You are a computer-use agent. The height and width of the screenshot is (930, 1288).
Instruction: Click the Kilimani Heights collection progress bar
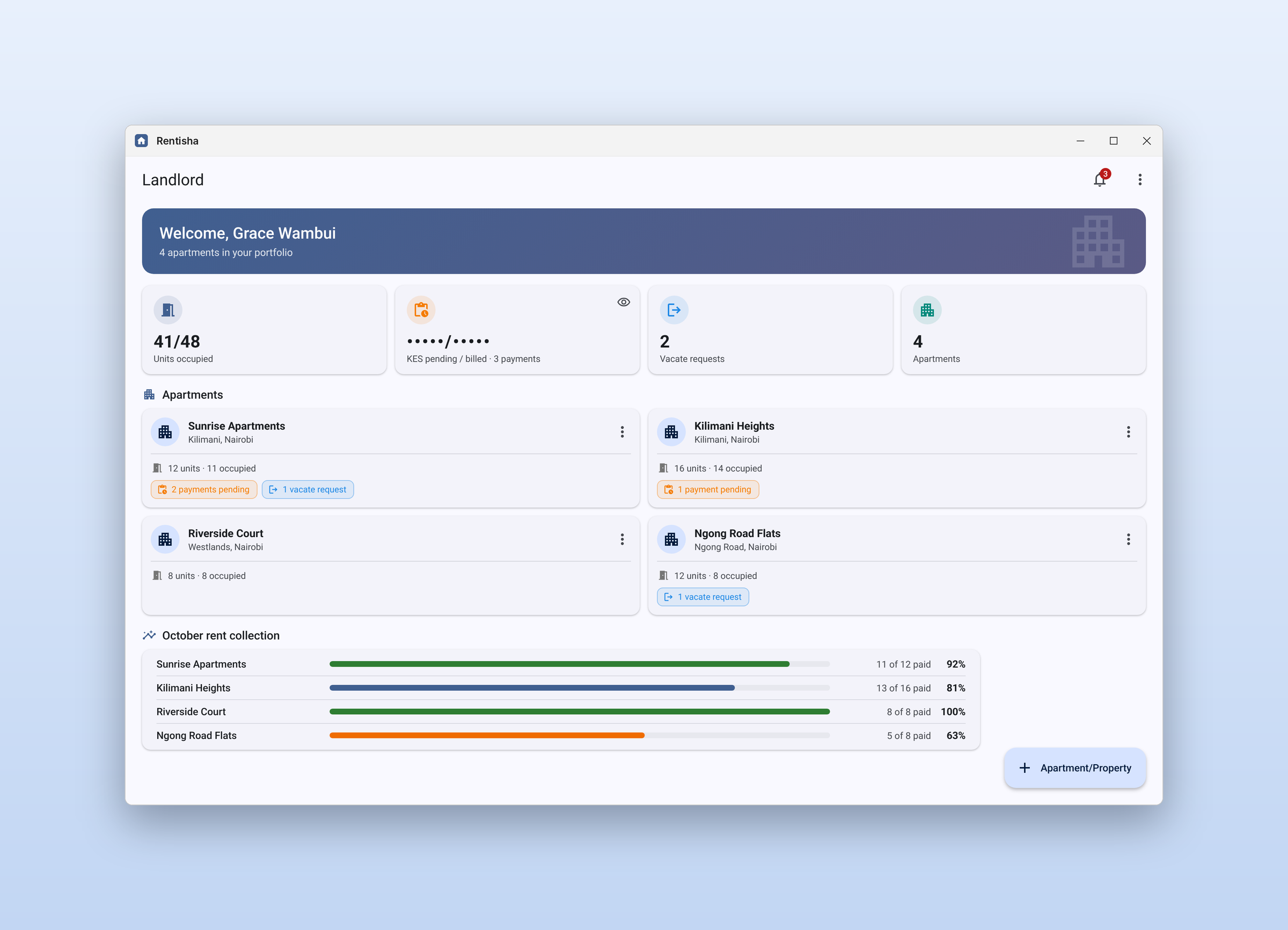coord(579,687)
